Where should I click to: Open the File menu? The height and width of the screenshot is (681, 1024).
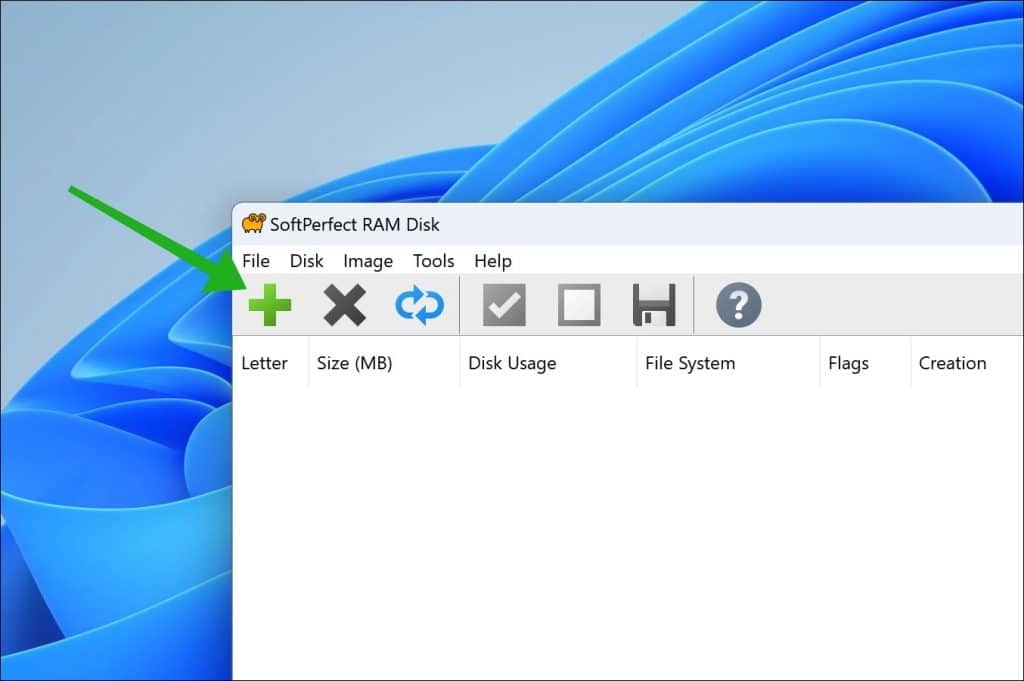tap(256, 261)
